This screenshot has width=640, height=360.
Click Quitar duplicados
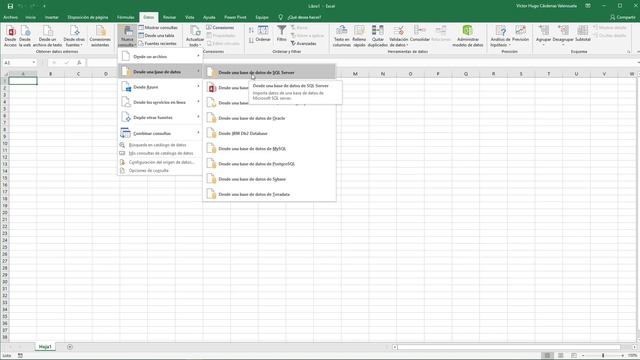tap(378, 36)
